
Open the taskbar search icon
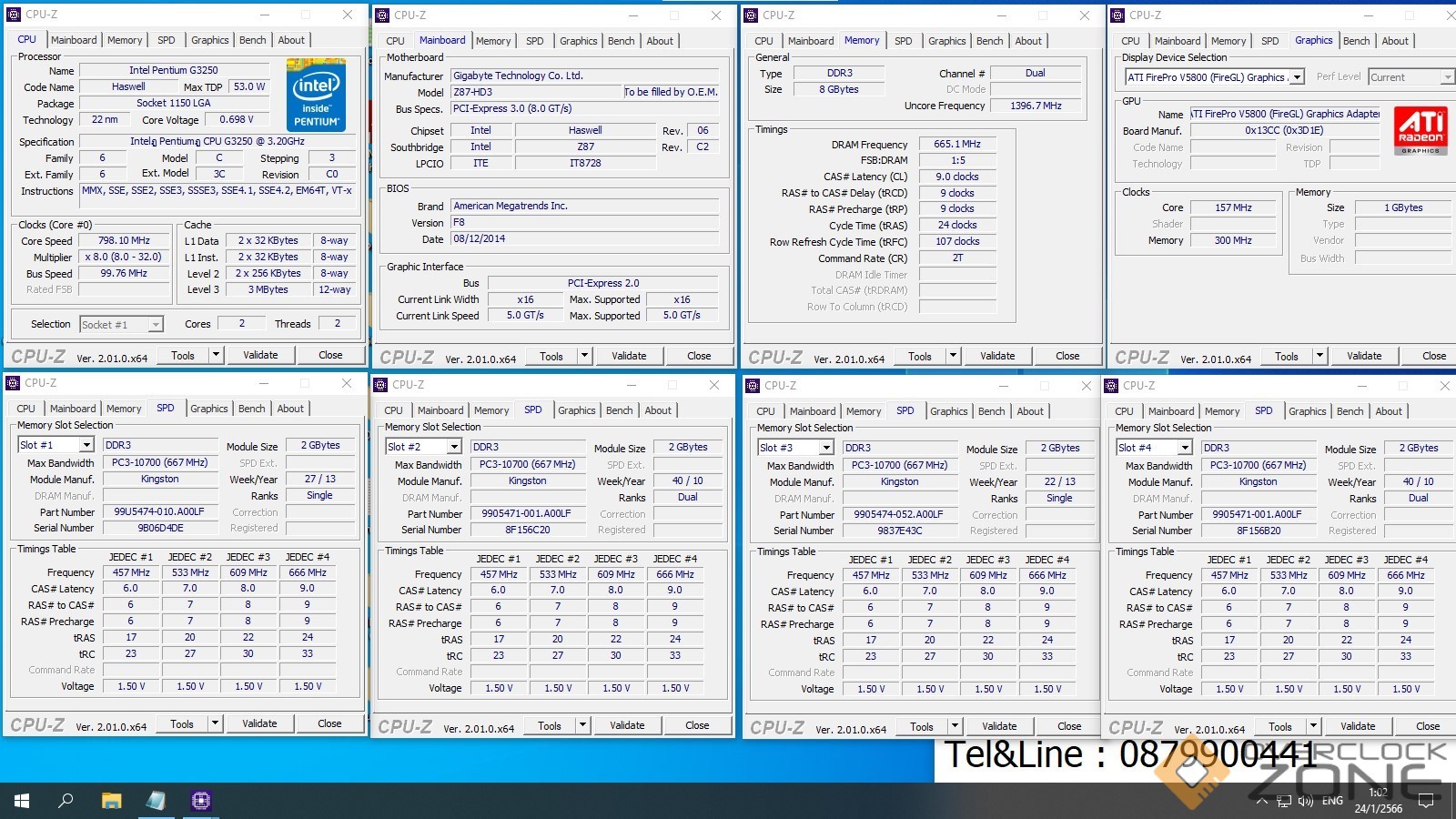(66, 801)
